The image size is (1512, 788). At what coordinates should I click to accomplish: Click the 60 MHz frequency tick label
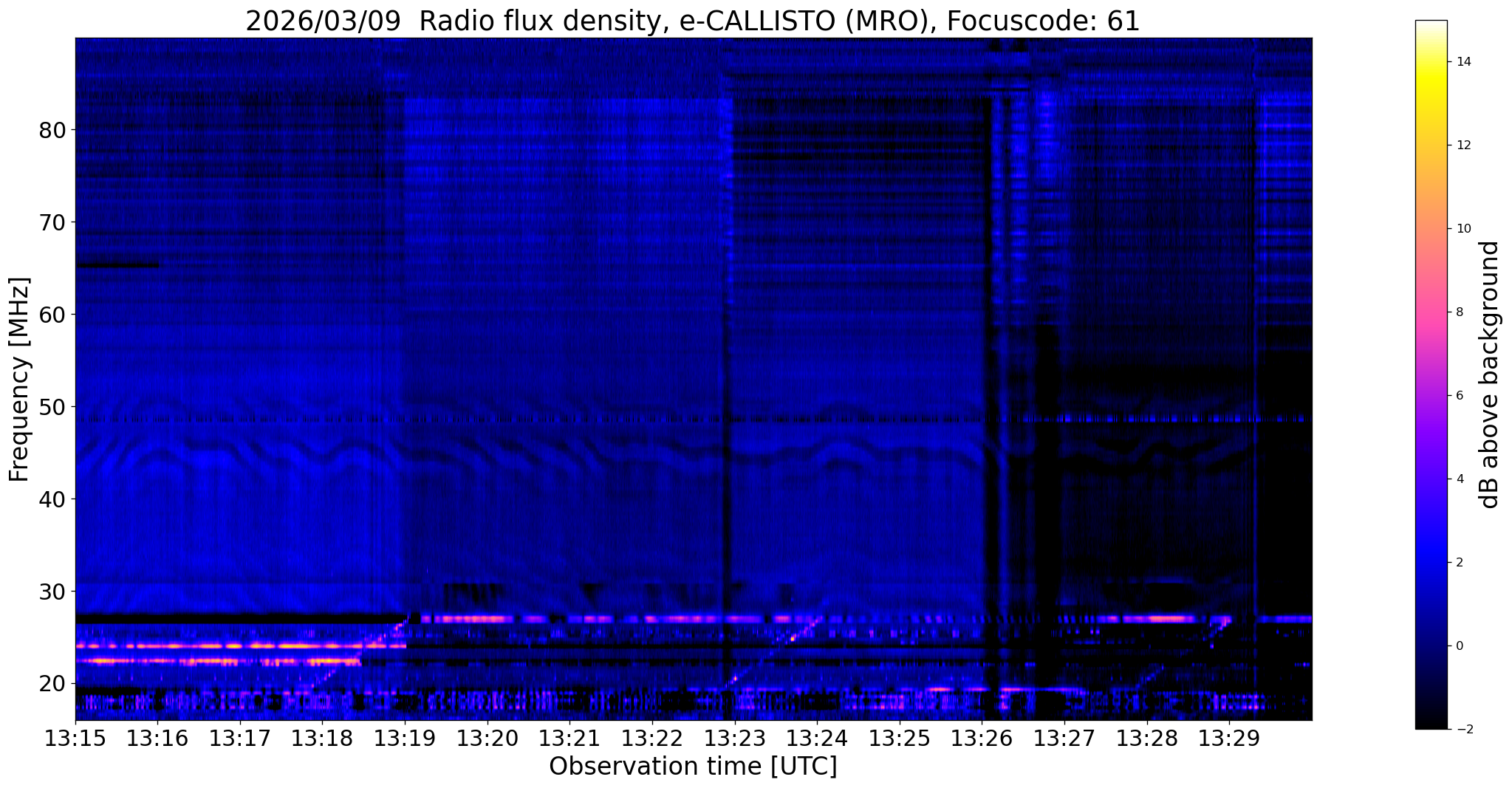tap(52, 314)
